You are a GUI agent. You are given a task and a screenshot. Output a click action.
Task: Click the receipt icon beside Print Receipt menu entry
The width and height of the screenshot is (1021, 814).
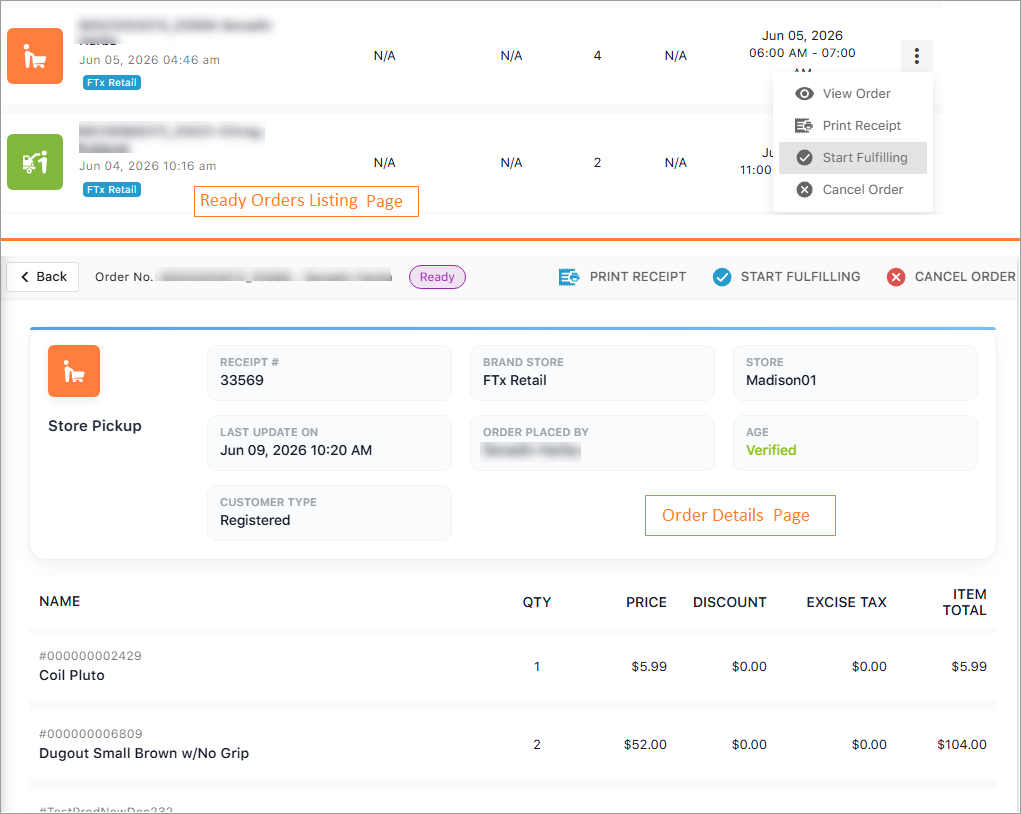(x=804, y=126)
